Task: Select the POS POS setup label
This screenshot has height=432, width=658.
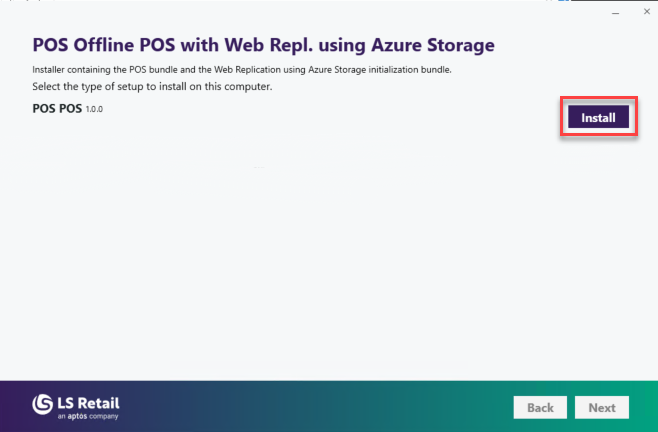Action: point(57,108)
